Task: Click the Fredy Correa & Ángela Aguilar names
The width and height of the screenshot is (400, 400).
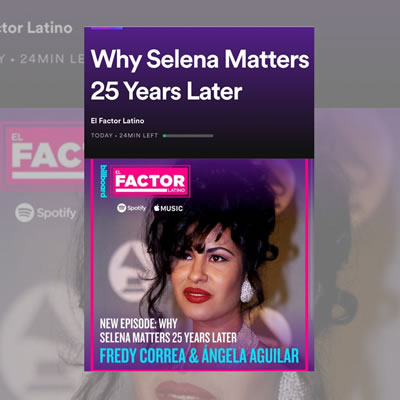Action: coord(199,356)
